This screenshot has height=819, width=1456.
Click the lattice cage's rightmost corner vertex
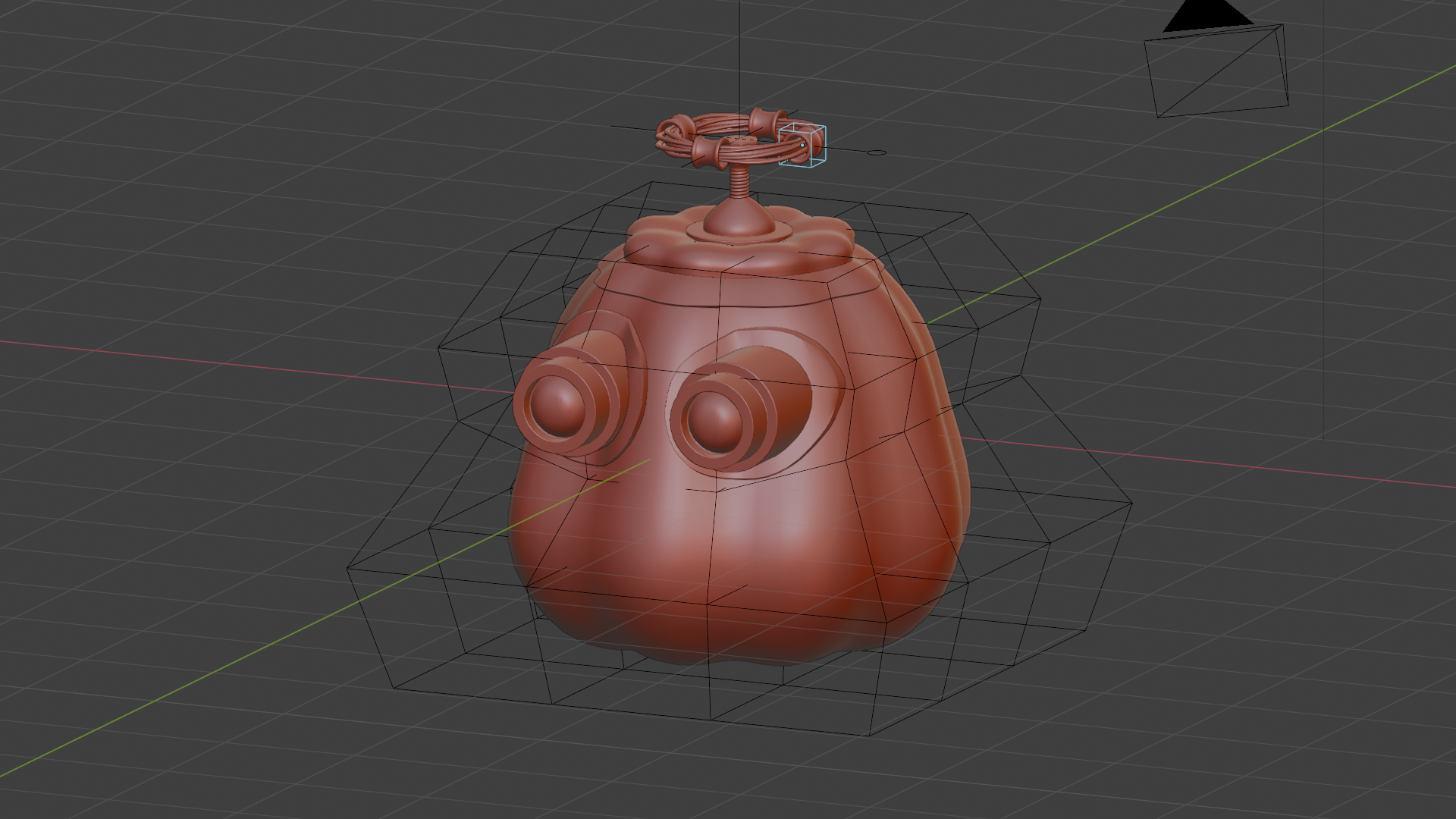[1131, 502]
